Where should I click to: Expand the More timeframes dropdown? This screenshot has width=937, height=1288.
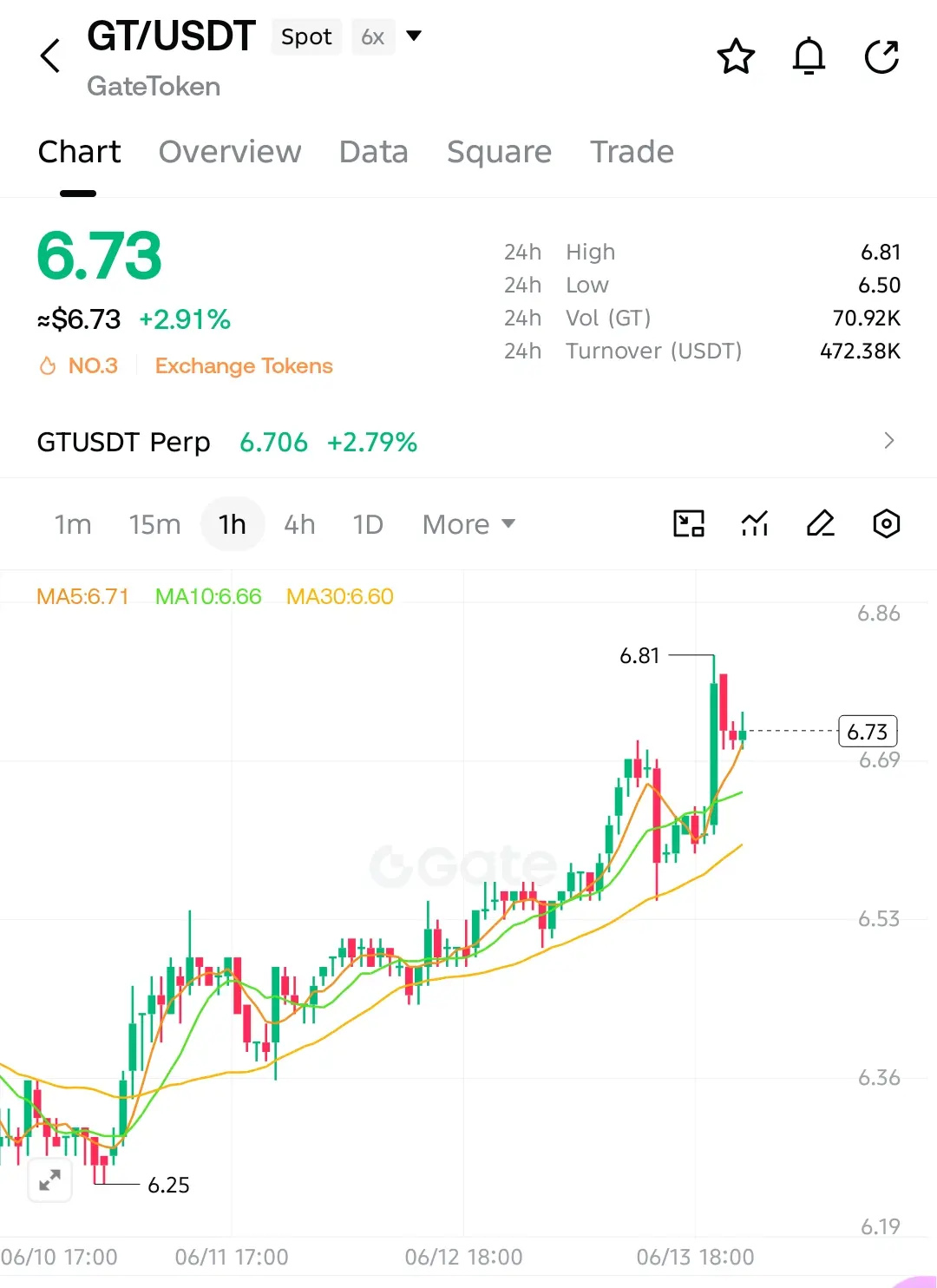pos(468,524)
